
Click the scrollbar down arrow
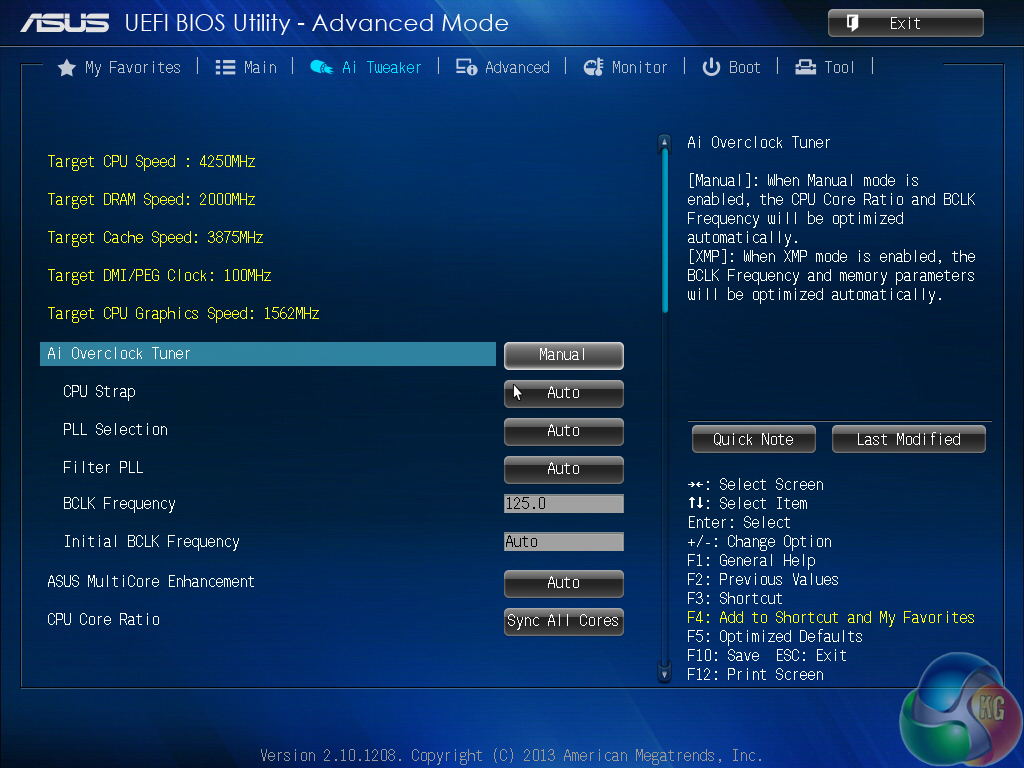click(x=664, y=673)
